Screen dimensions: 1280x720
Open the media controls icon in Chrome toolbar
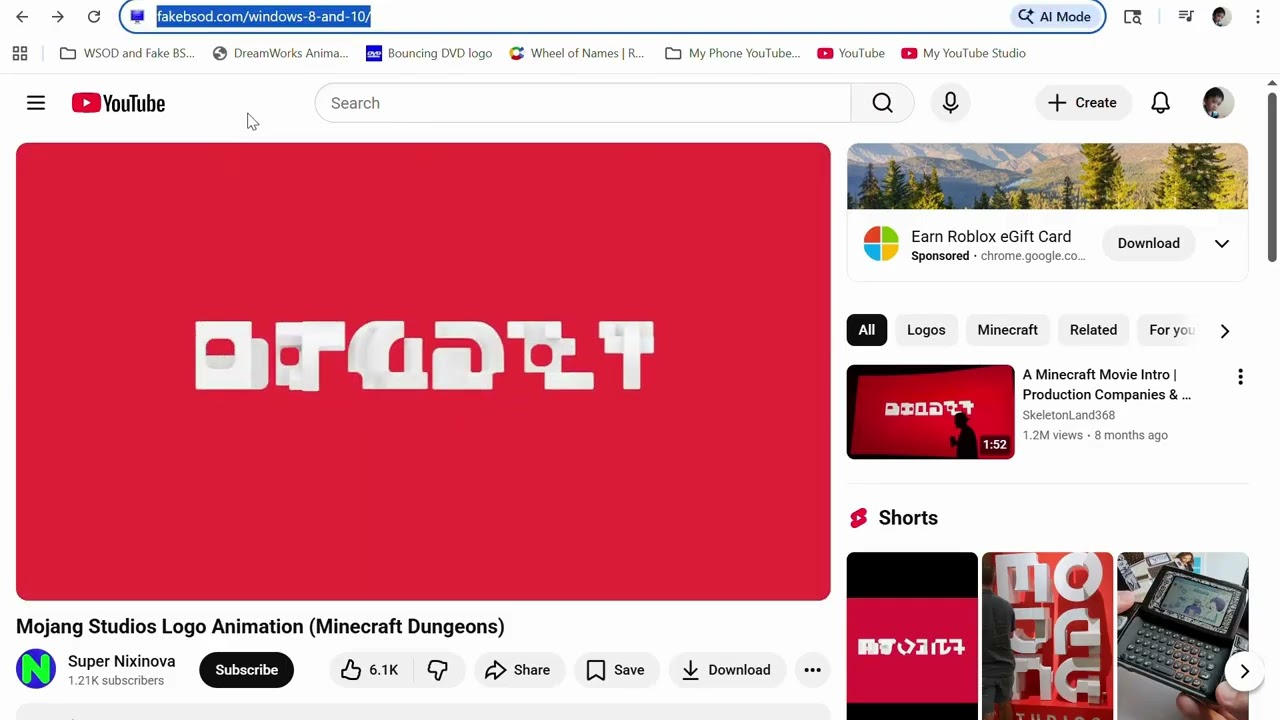pyautogui.click(x=1185, y=17)
